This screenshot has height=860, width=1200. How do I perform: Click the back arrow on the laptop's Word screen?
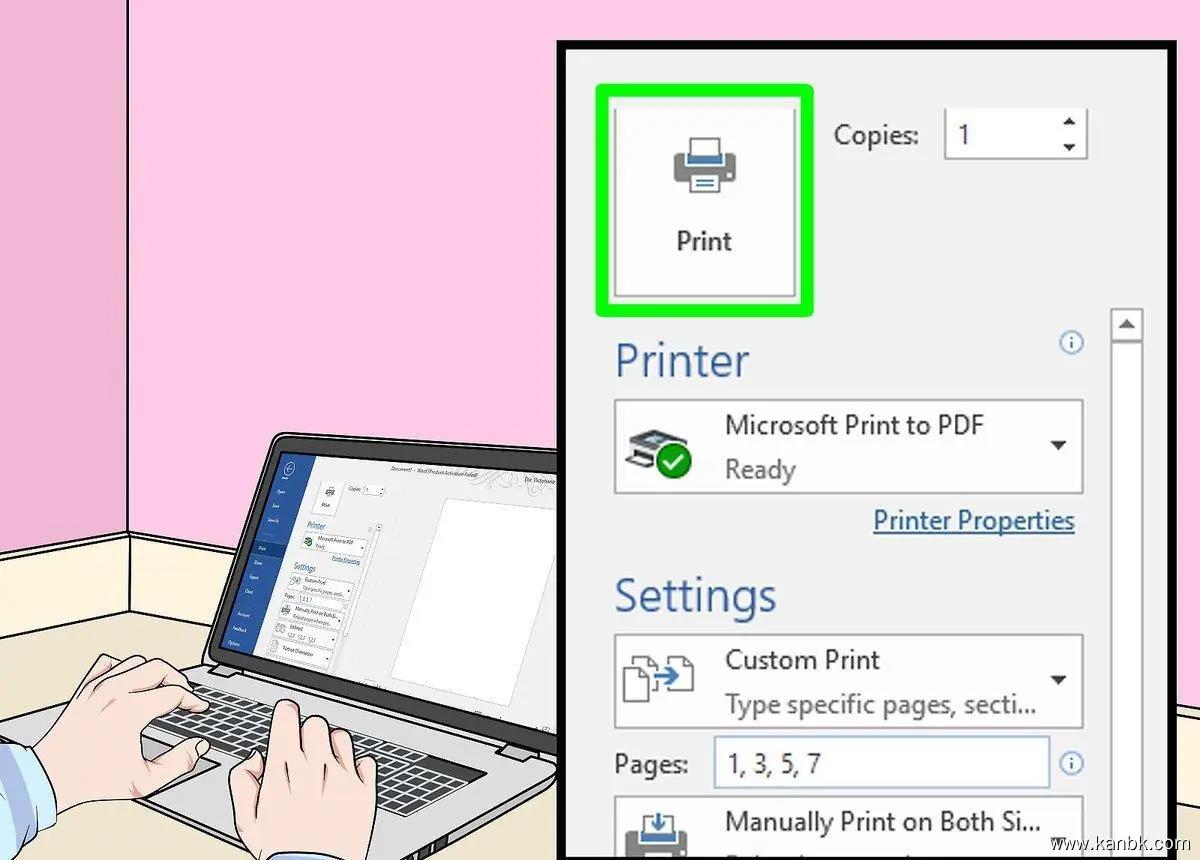click(x=290, y=468)
